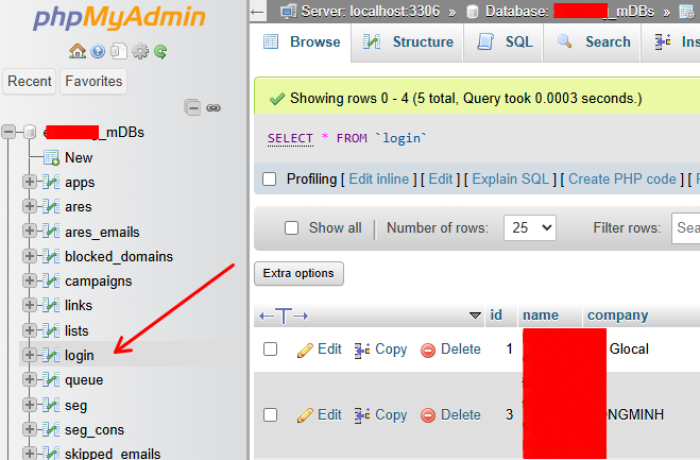The image size is (700, 460).
Task: Reload navigation panel with green refresh icon
Action: pyautogui.click(x=160, y=51)
